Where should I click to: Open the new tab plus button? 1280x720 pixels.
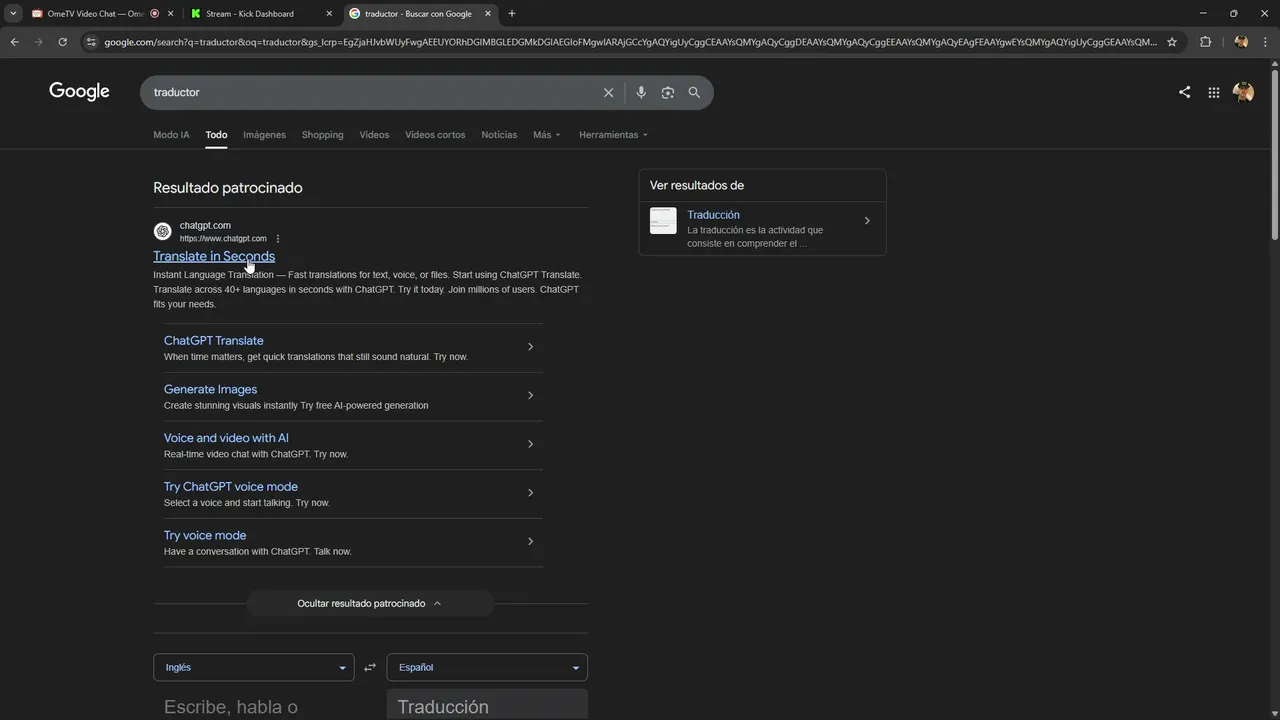coord(512,14)
